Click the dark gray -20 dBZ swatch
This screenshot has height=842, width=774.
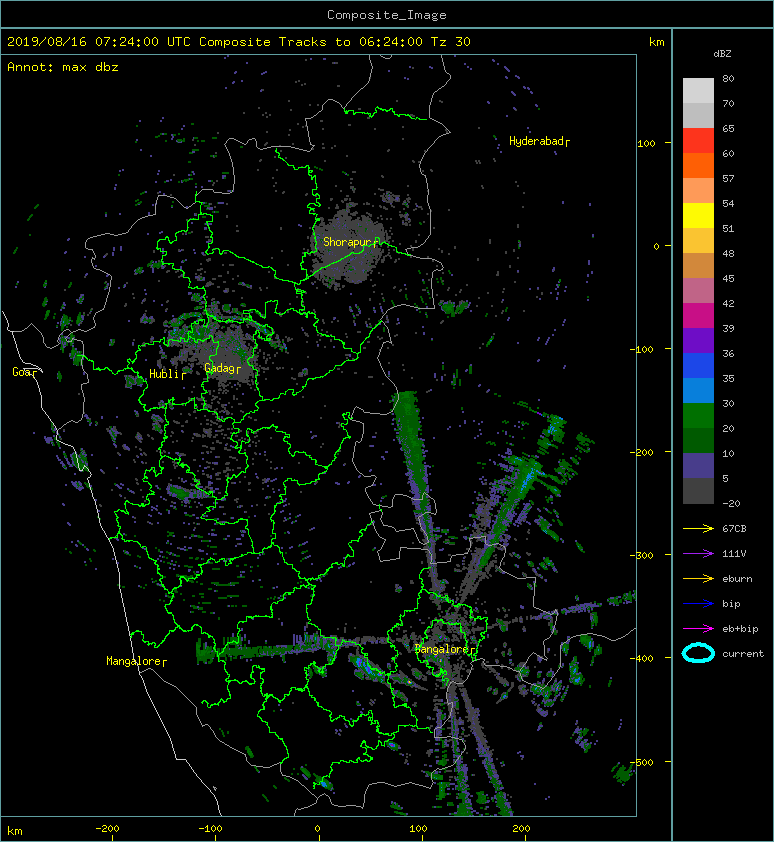pyautogui.click(x=698, y=491)
